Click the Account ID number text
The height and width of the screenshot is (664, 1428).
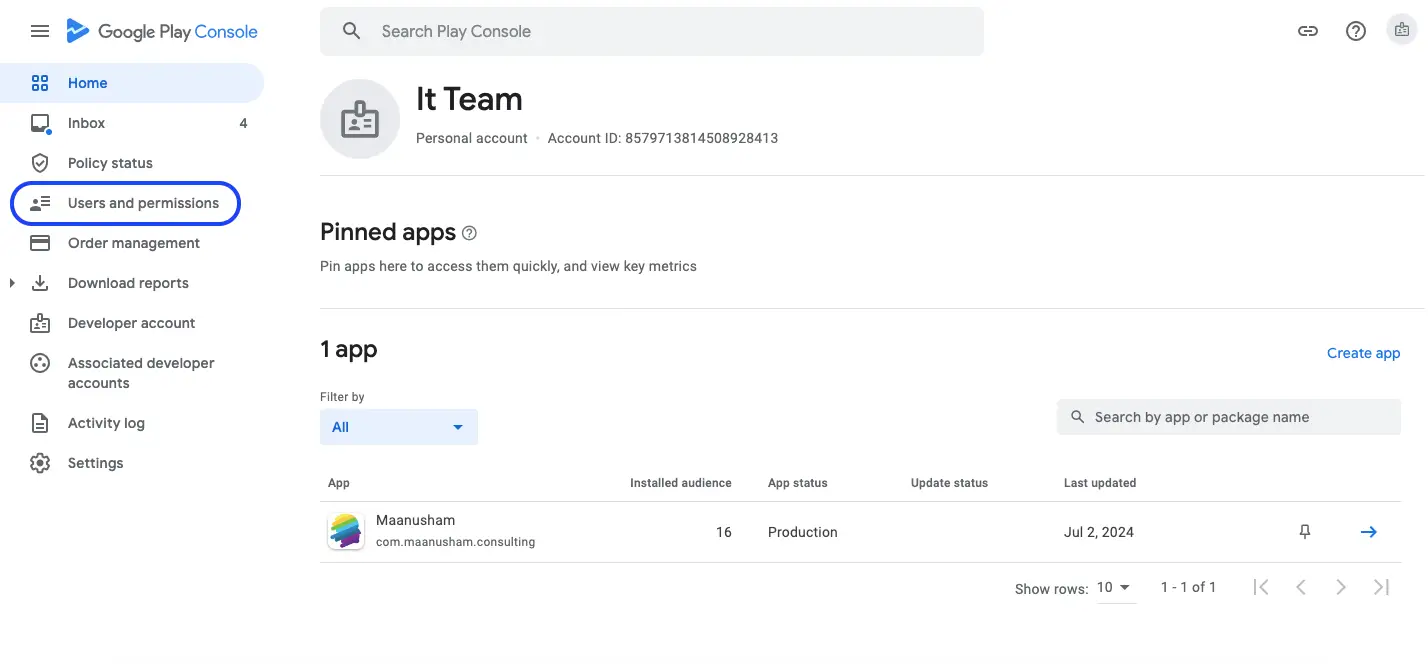pos(701,138)
